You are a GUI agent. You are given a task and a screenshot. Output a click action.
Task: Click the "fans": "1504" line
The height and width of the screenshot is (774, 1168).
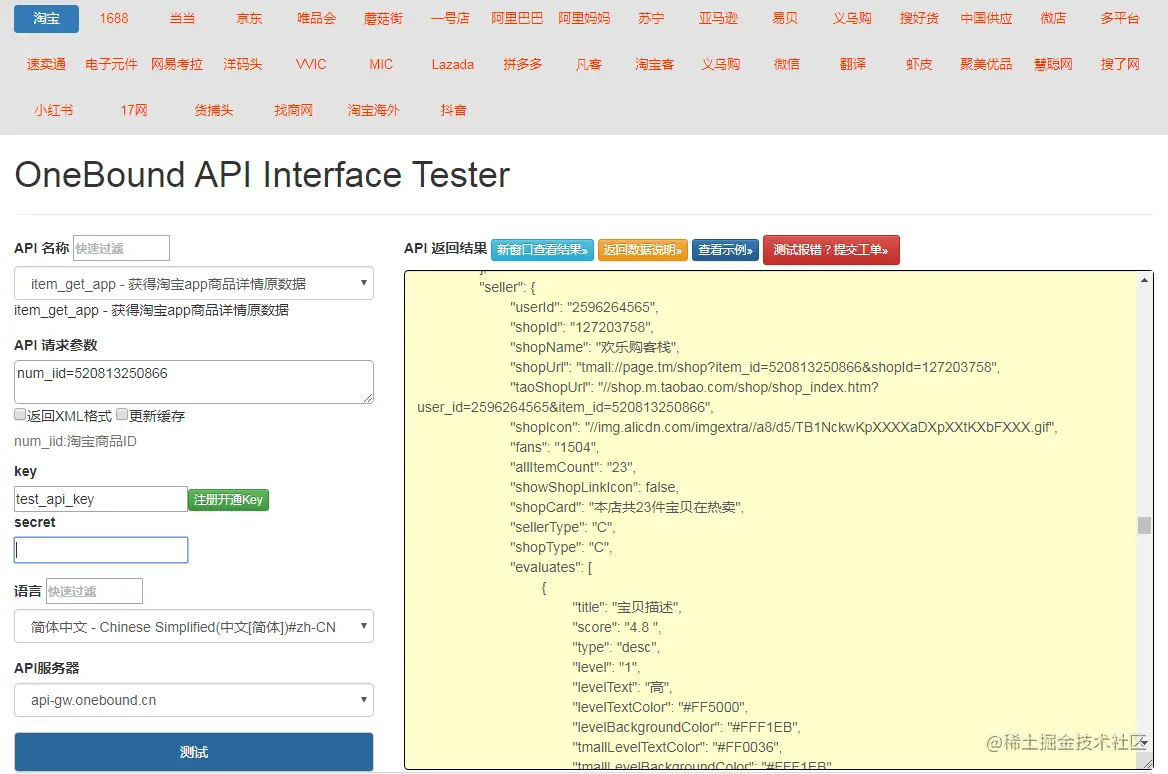coord(554,447)
